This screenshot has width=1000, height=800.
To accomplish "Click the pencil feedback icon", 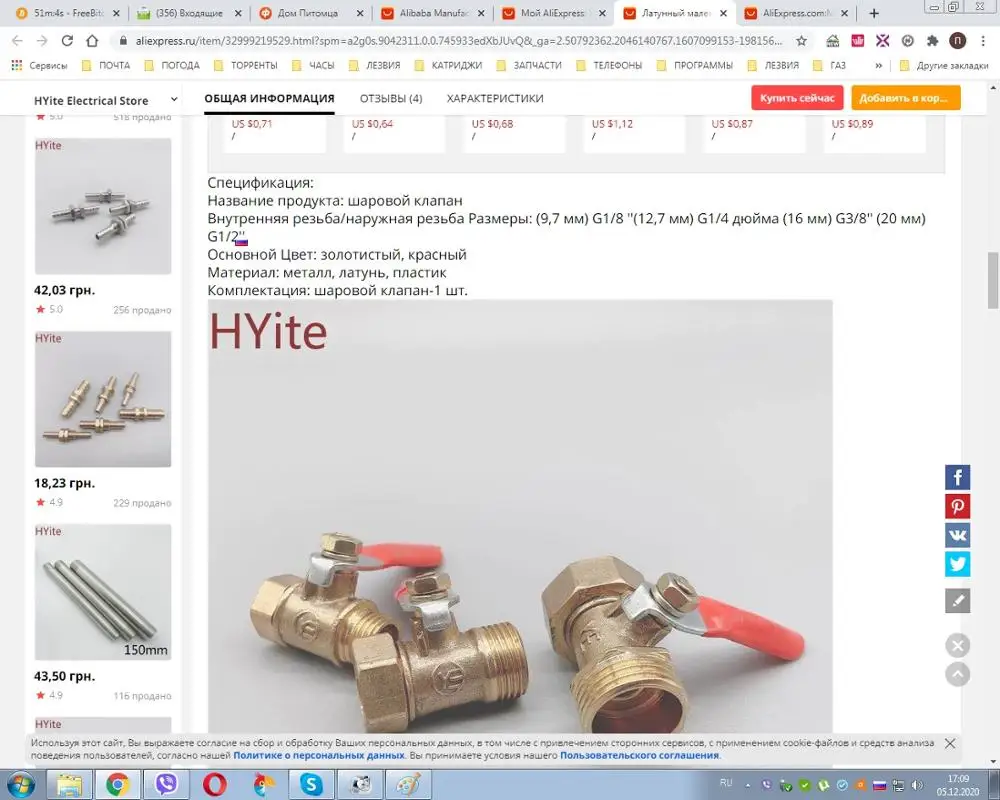I will click(x=957, y=600).
